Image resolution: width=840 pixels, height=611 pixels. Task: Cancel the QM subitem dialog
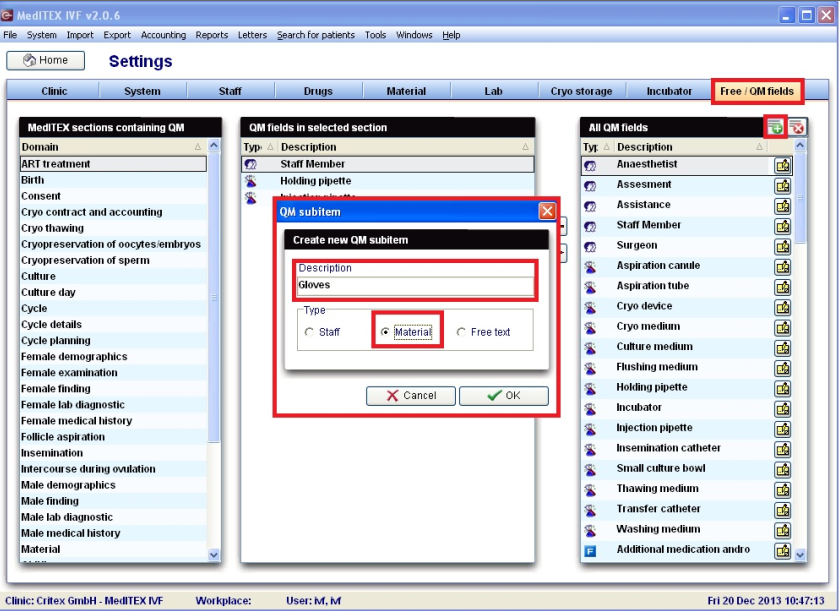pyautogui.click(x=411, y=396)
